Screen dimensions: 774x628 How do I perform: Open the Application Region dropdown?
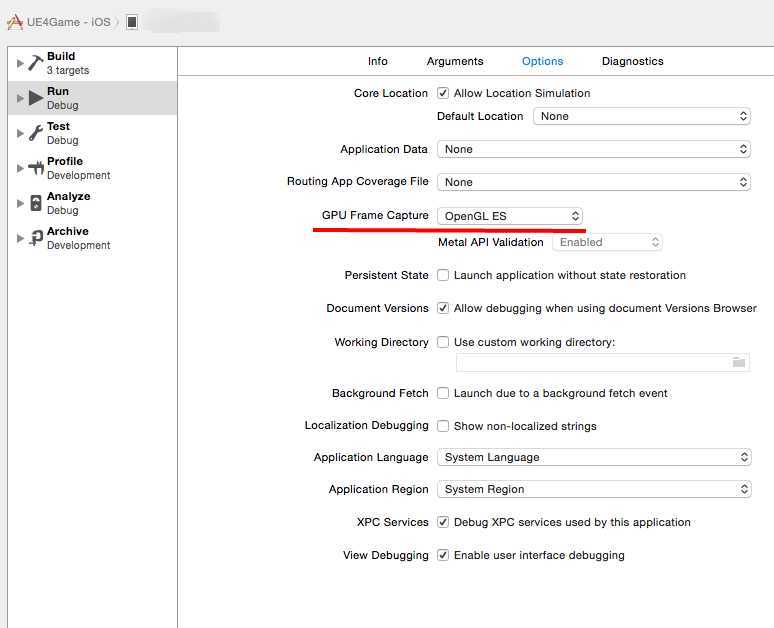tap(594, 489)
